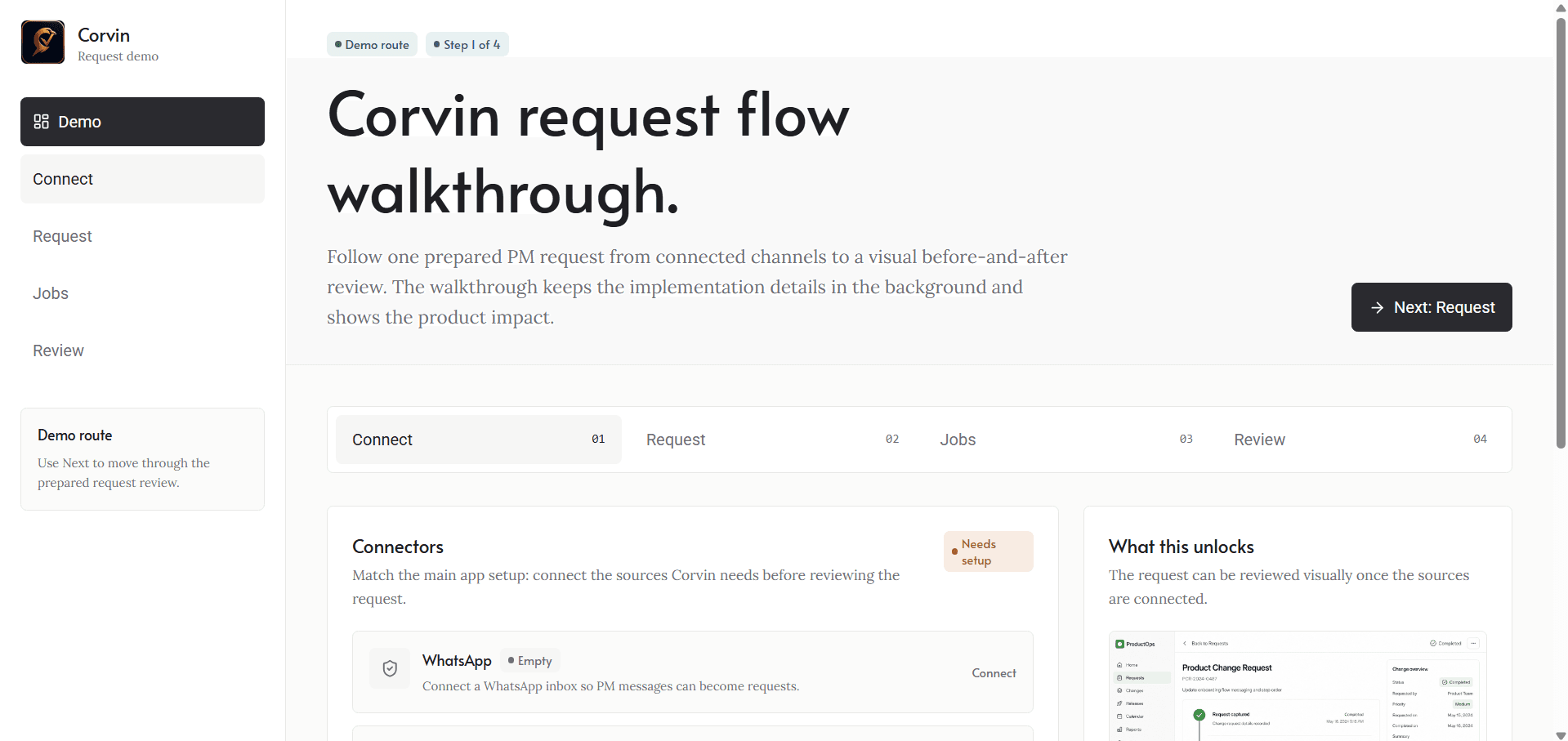Open the Demo sidebar item
This screenshot has width=1568, height=741.
(x=142, y=122)
